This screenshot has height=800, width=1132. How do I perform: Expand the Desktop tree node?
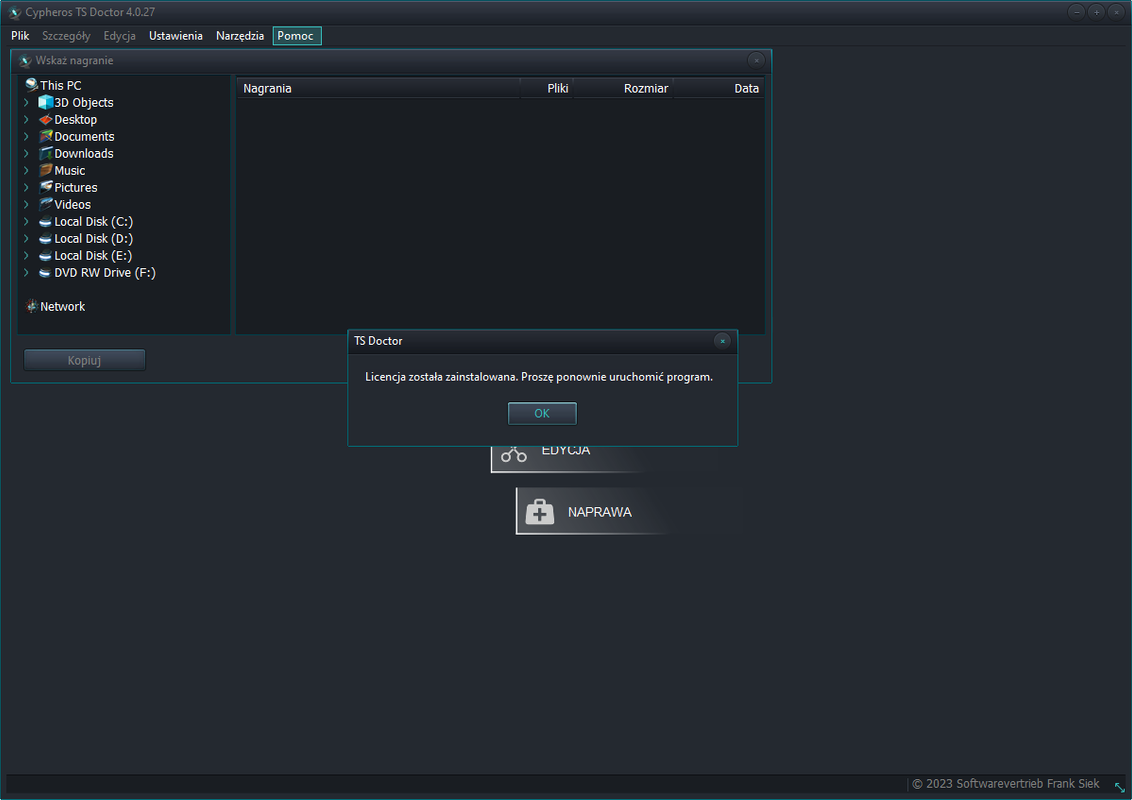click(x=27, y=119)
